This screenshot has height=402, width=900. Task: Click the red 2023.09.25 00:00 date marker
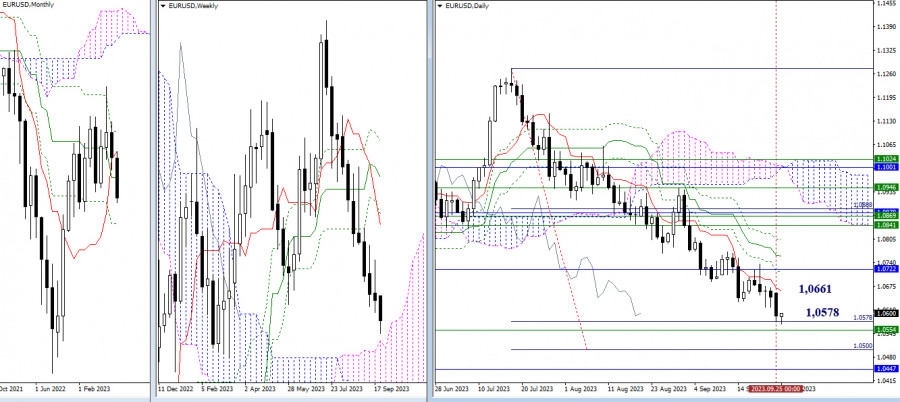click(x=775, y=389)
